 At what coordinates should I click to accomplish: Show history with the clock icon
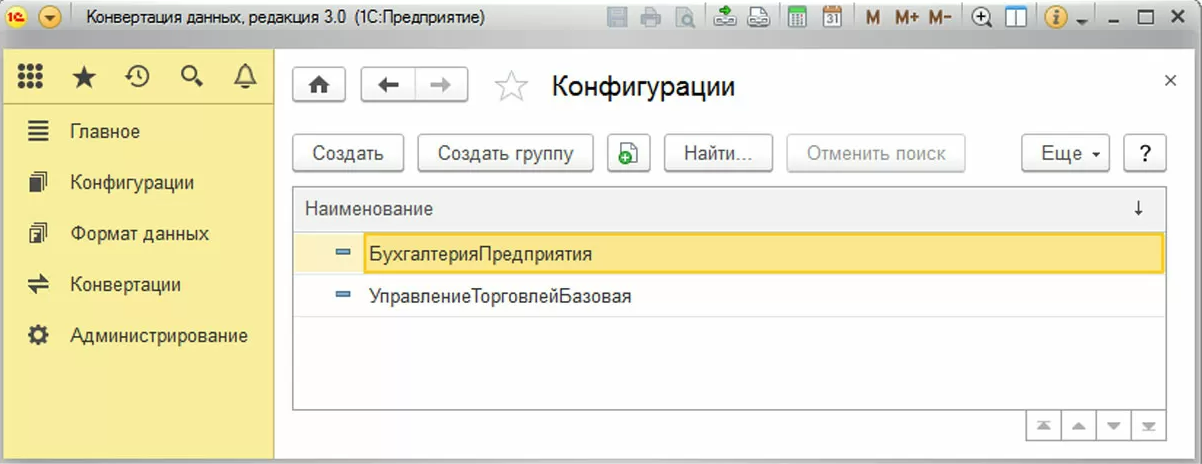pos(137,77)
